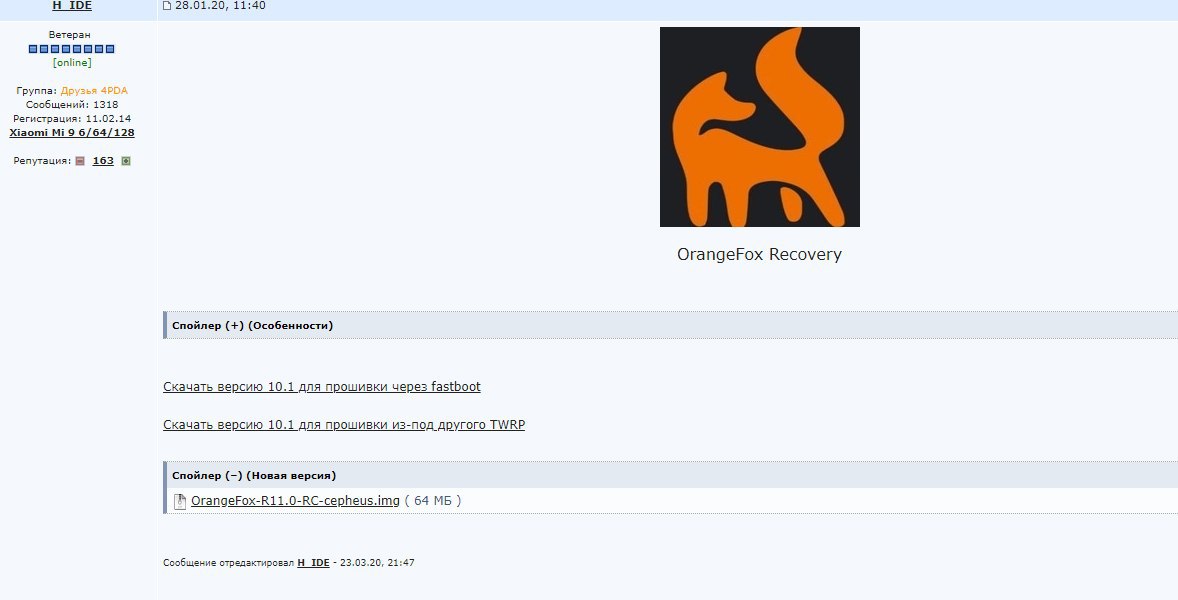
Task: Open H_IDE link in the edited-by note
Action: click(x=313, y=562)
